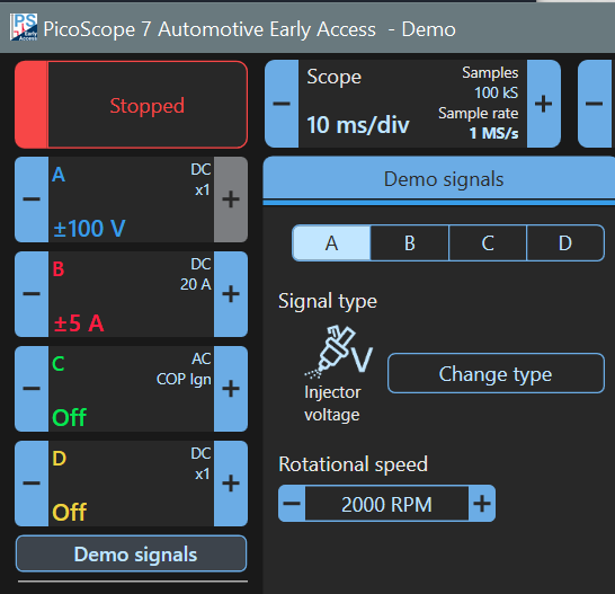The image size is (615, 594).
Task: Select demo signal channel C tab
Action: [488, 243]
